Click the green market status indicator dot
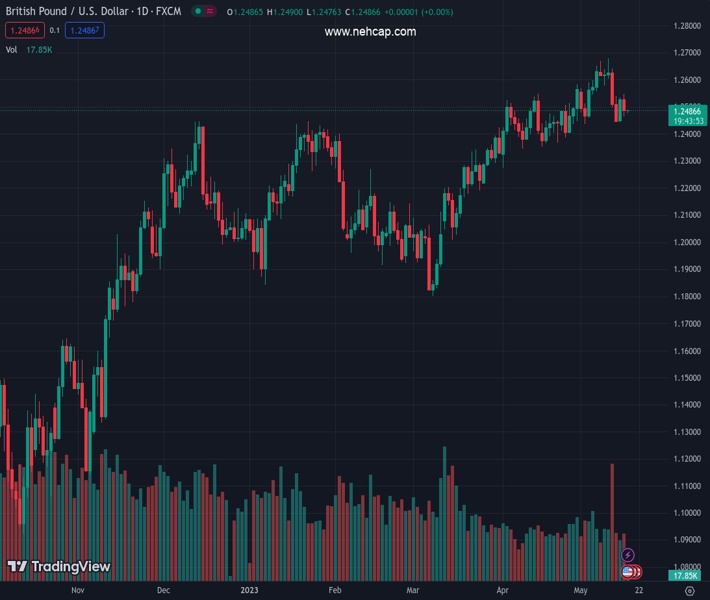 click(x=198, y=12)
